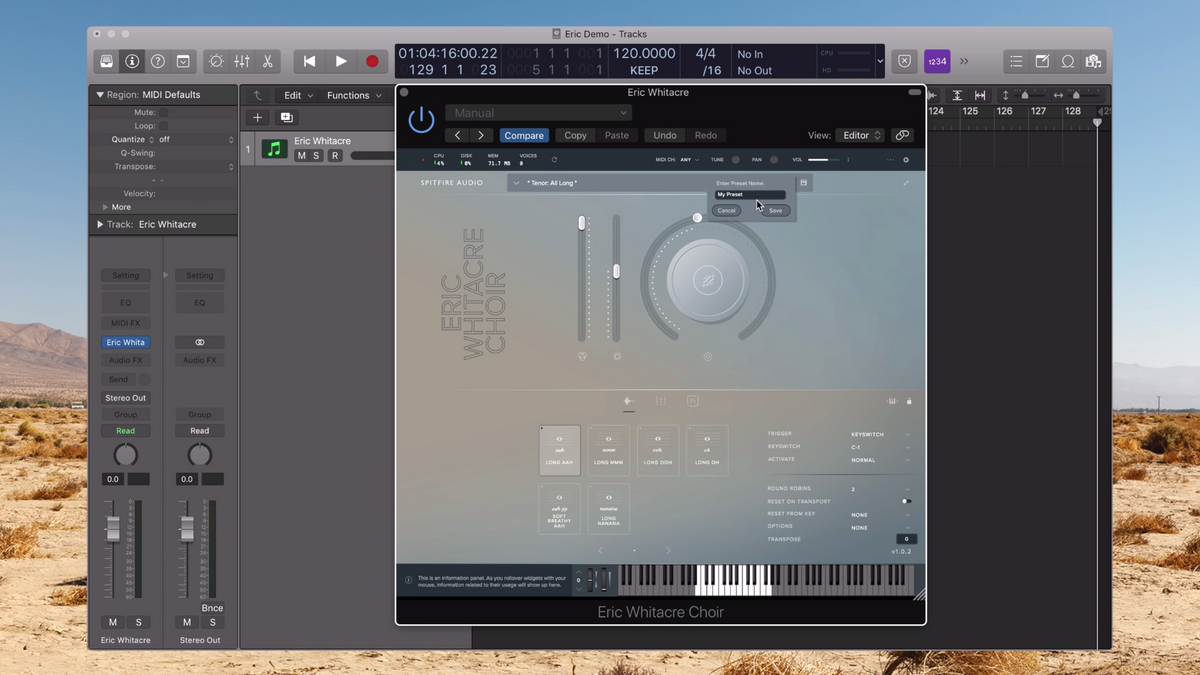Select the scissors editing tool icon
The height and width of the screenshot is (675, 1200).
coord(268,61)
